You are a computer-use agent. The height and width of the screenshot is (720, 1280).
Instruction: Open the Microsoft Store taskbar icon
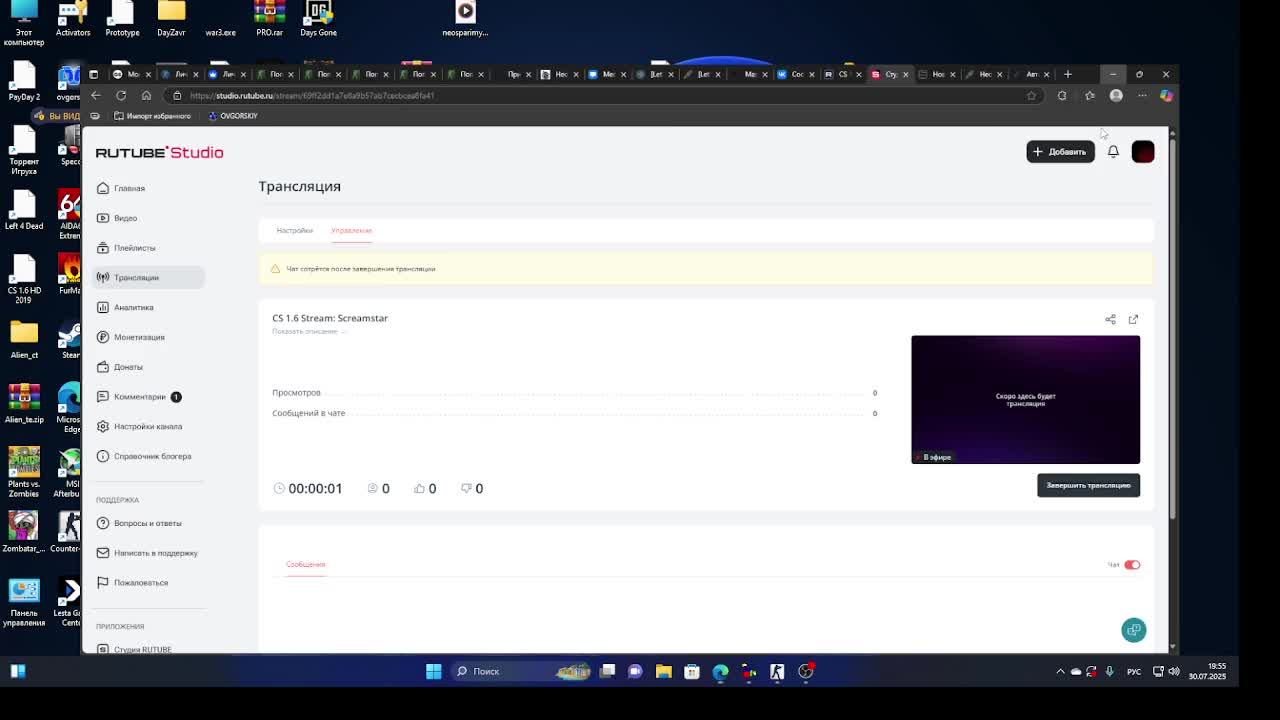pos(692,671)
